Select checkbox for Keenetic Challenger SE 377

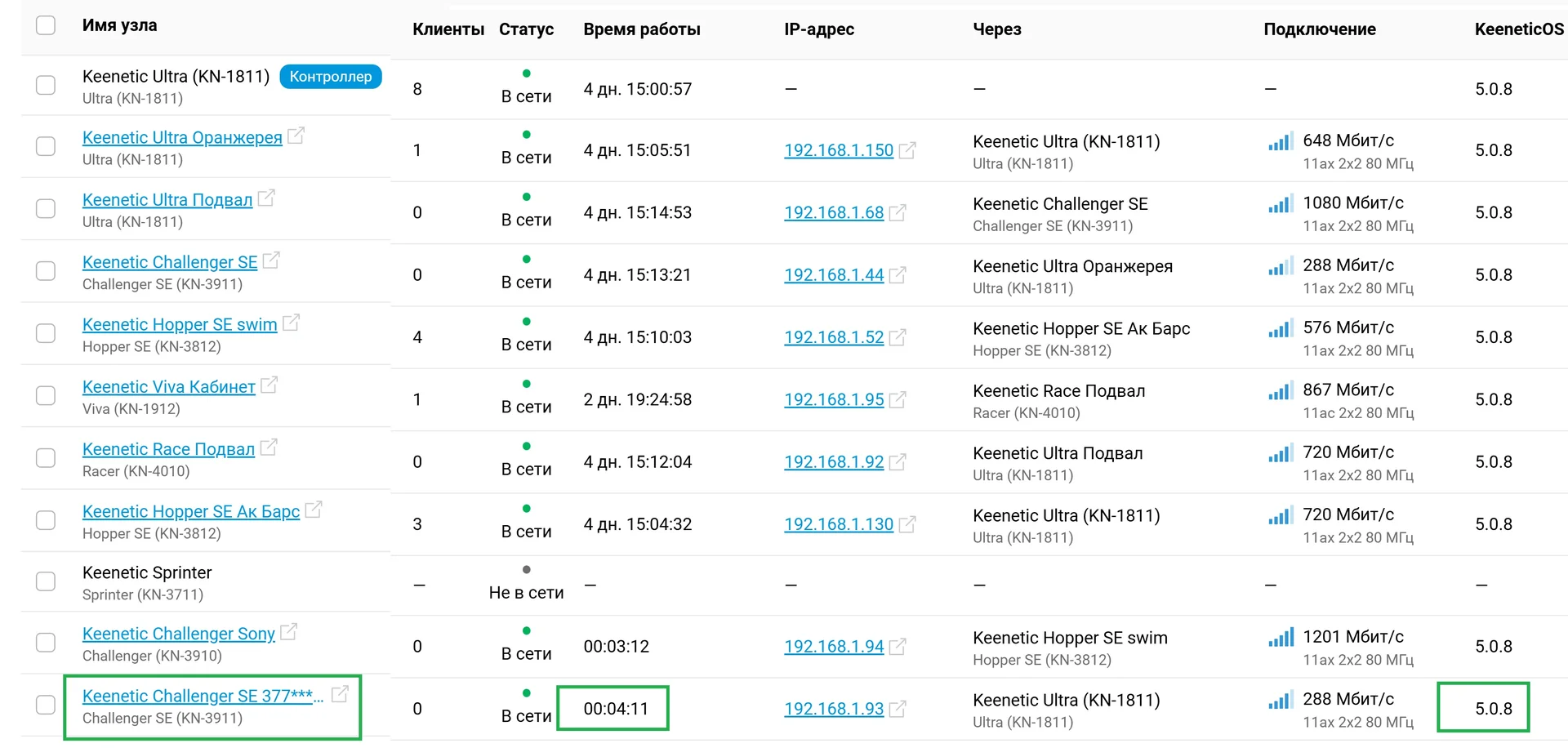click(x=46, y=705)
